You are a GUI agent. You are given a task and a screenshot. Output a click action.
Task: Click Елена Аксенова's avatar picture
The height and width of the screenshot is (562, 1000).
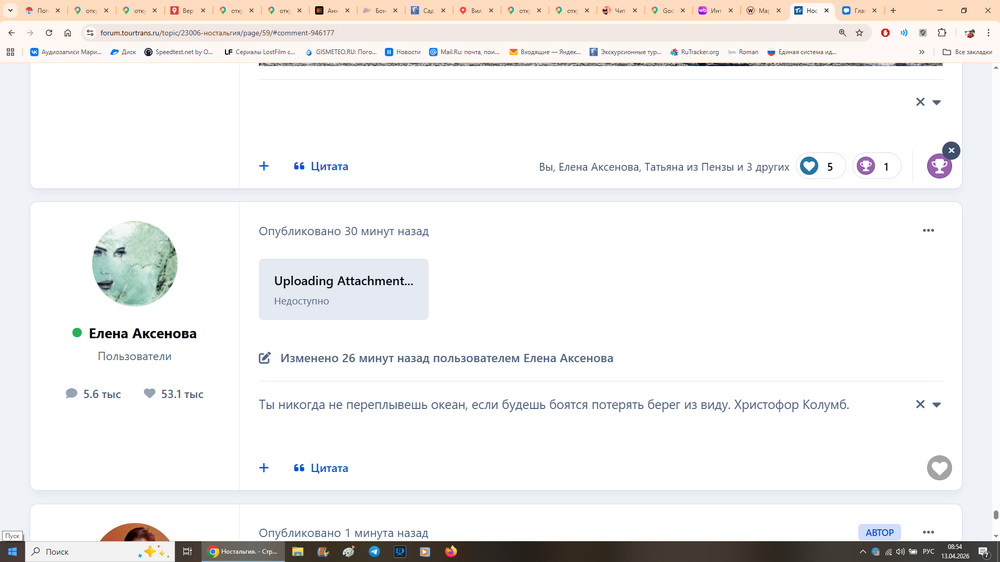pos(135,264)
